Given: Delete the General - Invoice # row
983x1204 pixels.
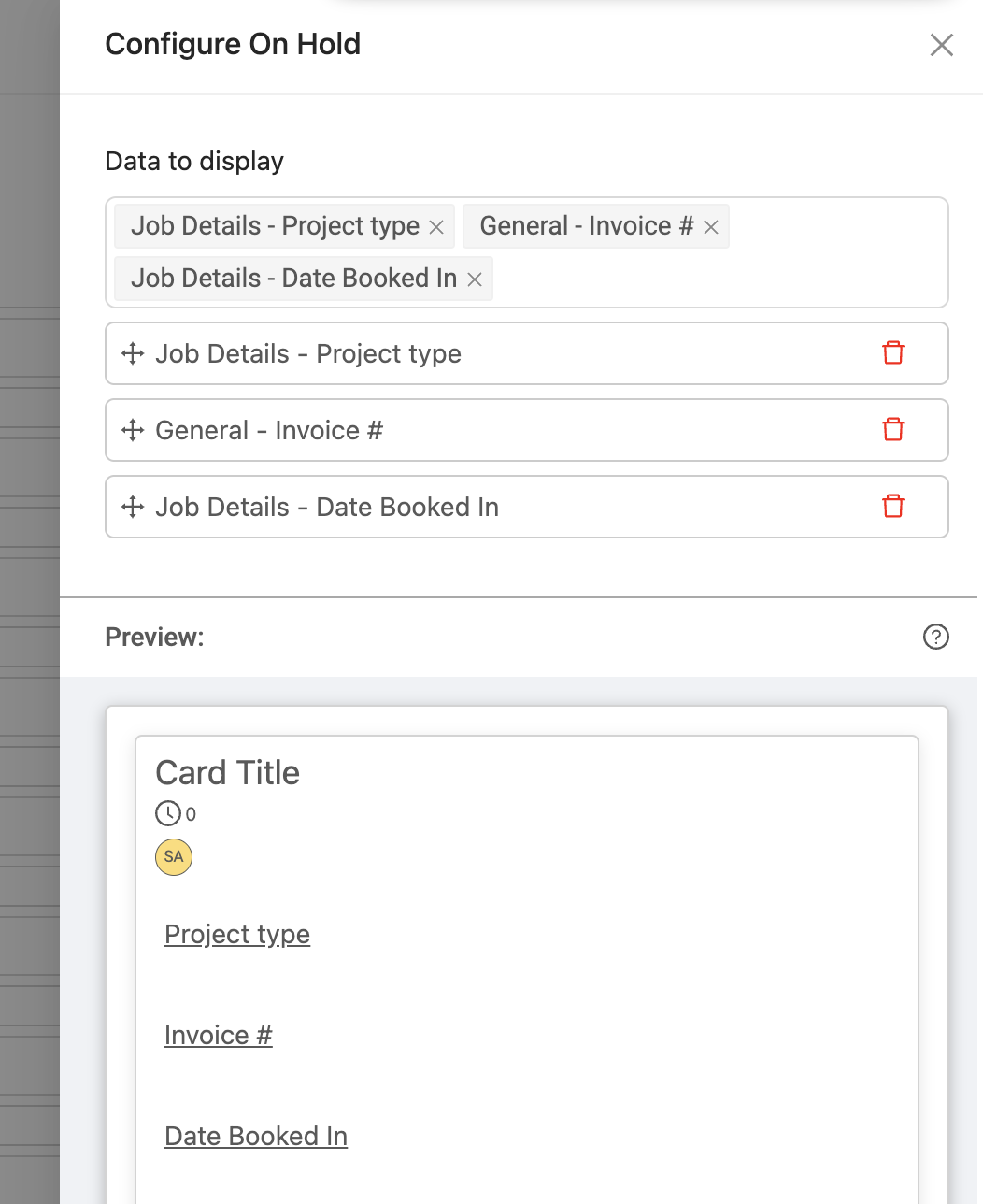Looking at the screenshot, I should [x=893, y=430].
